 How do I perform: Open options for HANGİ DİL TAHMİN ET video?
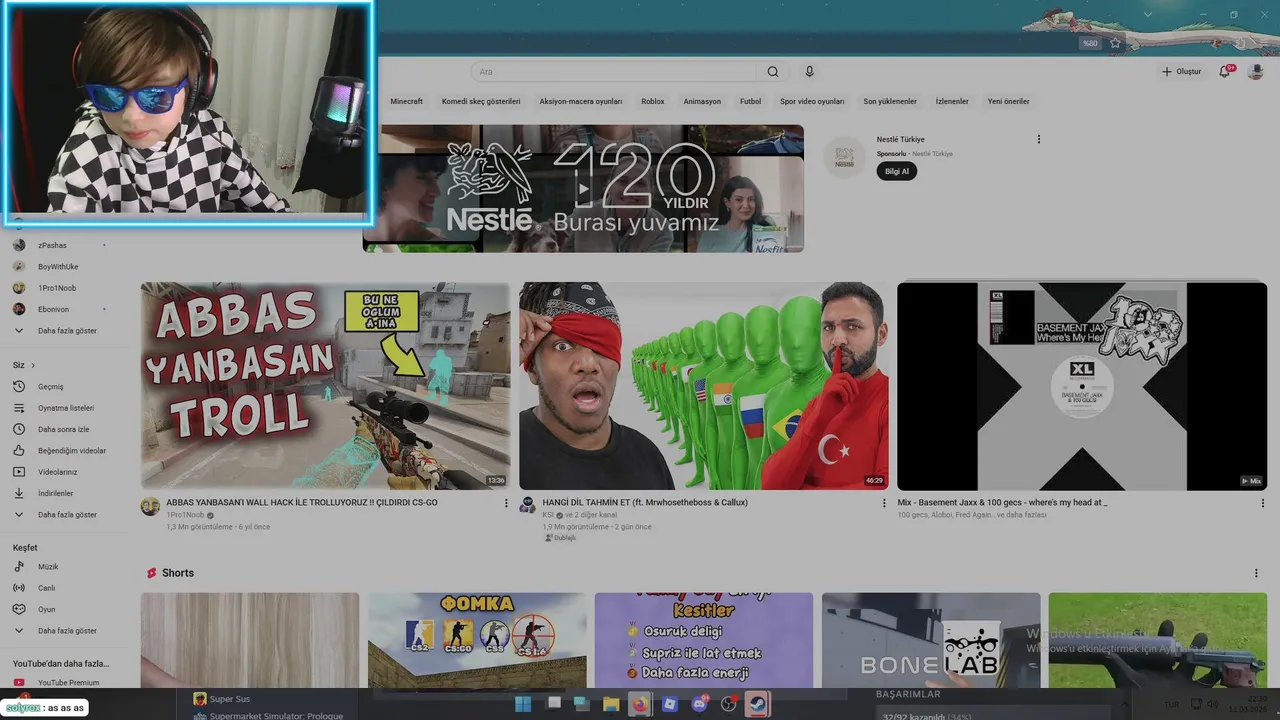(884, 503)
